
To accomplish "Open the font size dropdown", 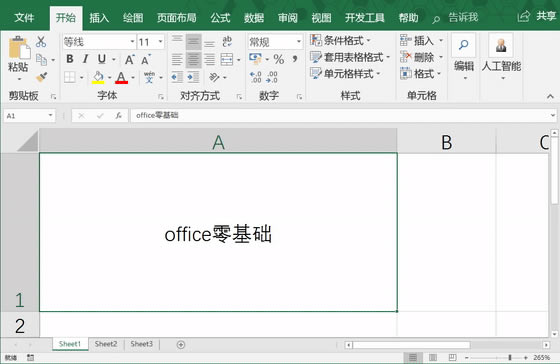I will pos(160,42).
